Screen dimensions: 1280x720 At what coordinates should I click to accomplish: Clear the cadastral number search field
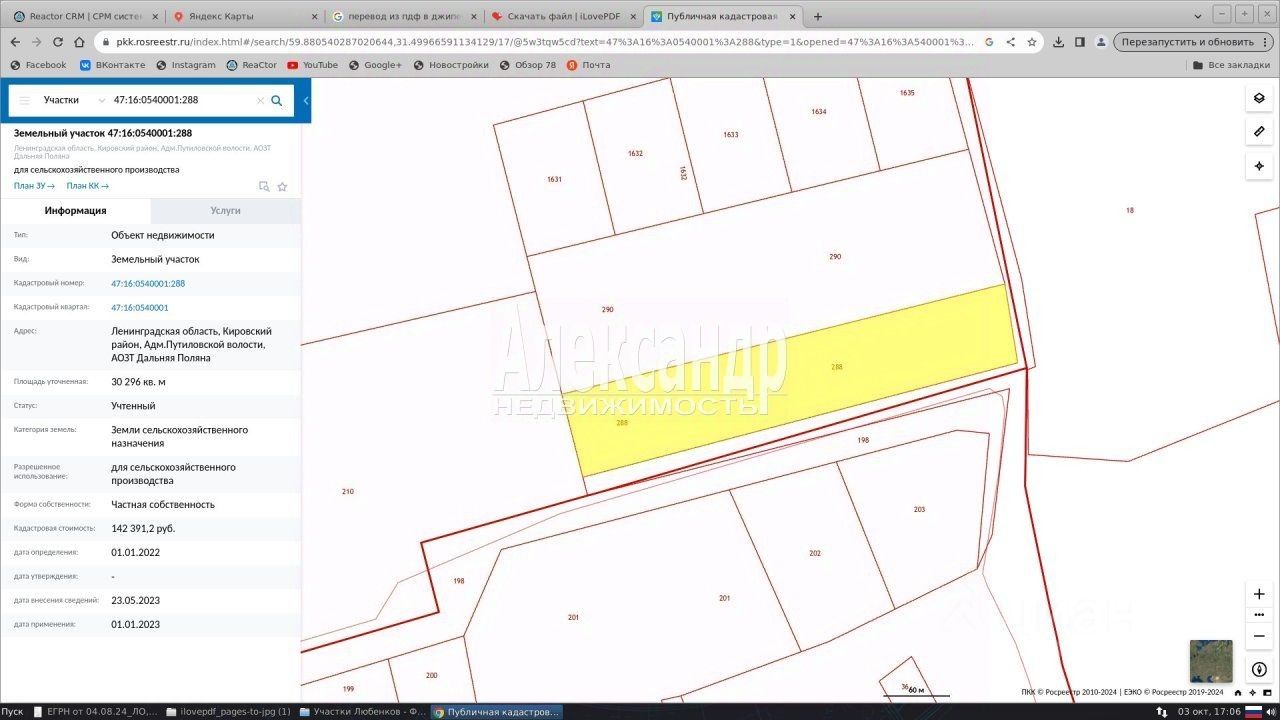[x=260, y=100]
